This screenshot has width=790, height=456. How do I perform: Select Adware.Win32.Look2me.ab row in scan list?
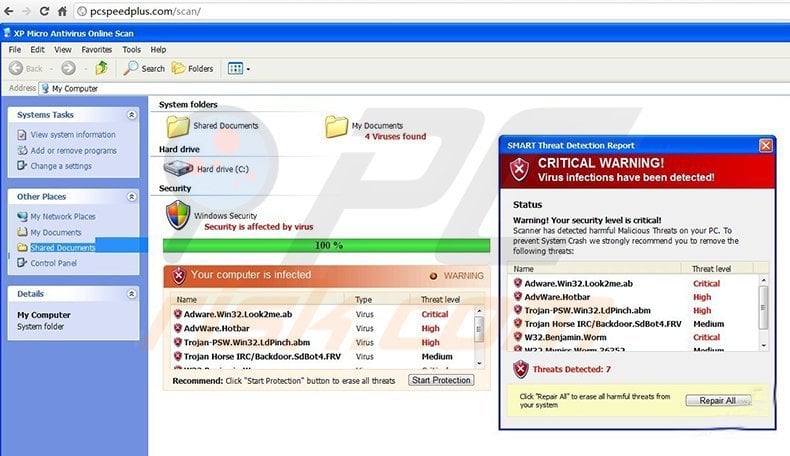[x=321, y=314]
